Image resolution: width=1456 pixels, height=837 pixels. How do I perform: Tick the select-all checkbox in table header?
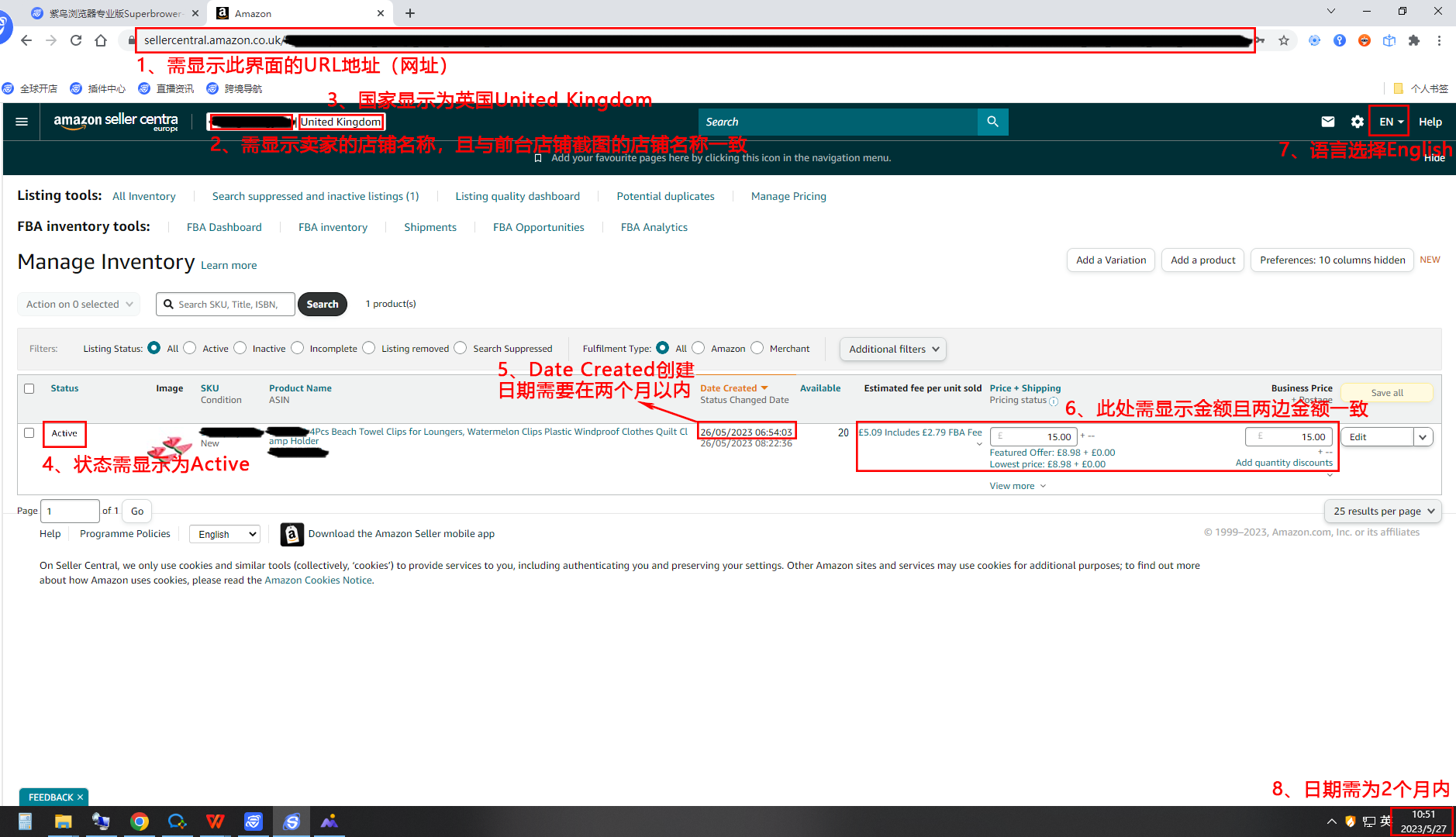[29, 388]
